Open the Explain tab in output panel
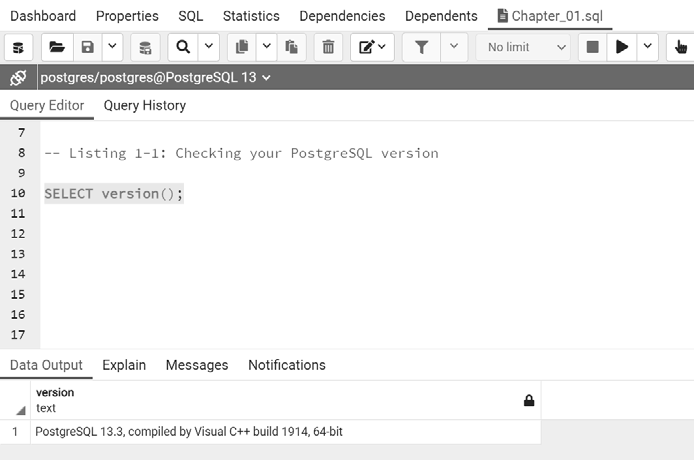The width and height of the screenshot is (694, 460). [124, 365]
